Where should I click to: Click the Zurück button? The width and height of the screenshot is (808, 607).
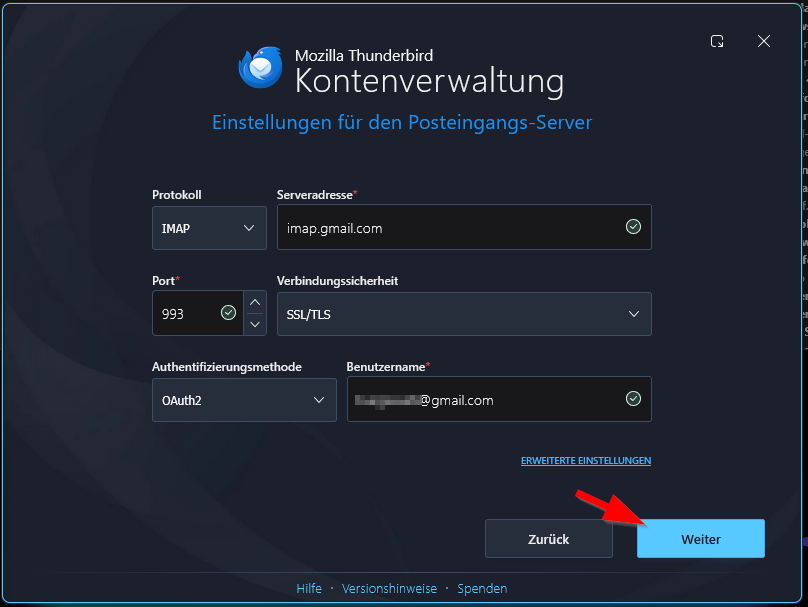(549, 538)
